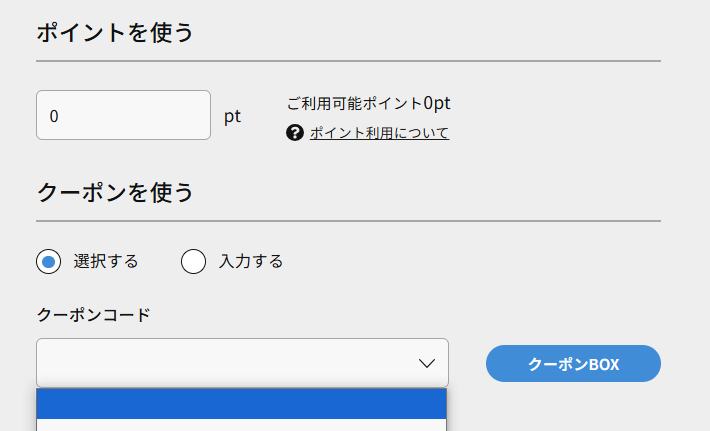
Task: Click the クーポンを使う heading
Action: [x=115, y=192]
